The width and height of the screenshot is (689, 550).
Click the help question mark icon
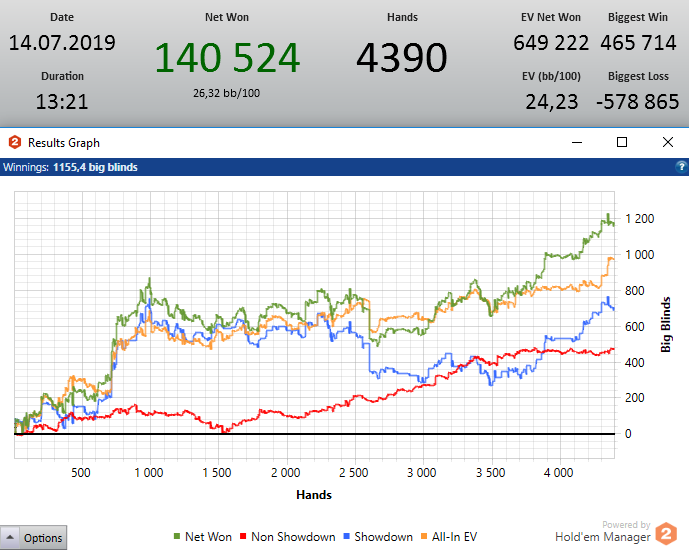click(x=681, y=167)
